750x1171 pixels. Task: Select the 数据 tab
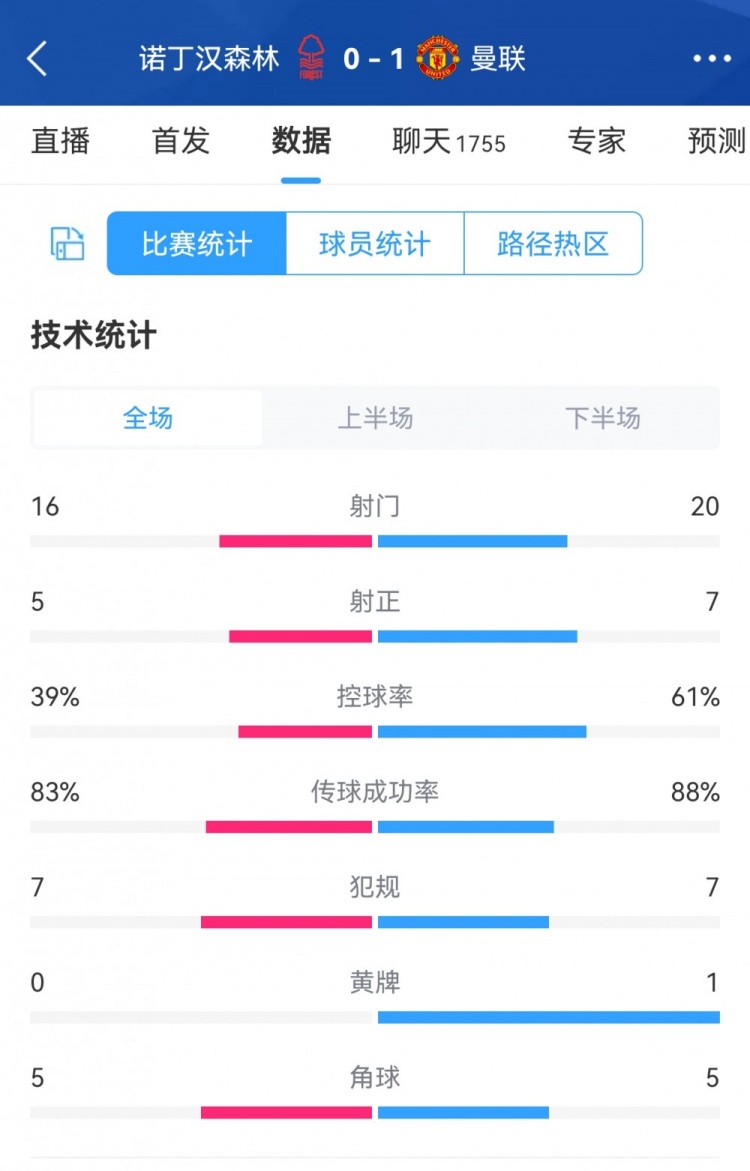pyautogui.click(x=301, y=141)
